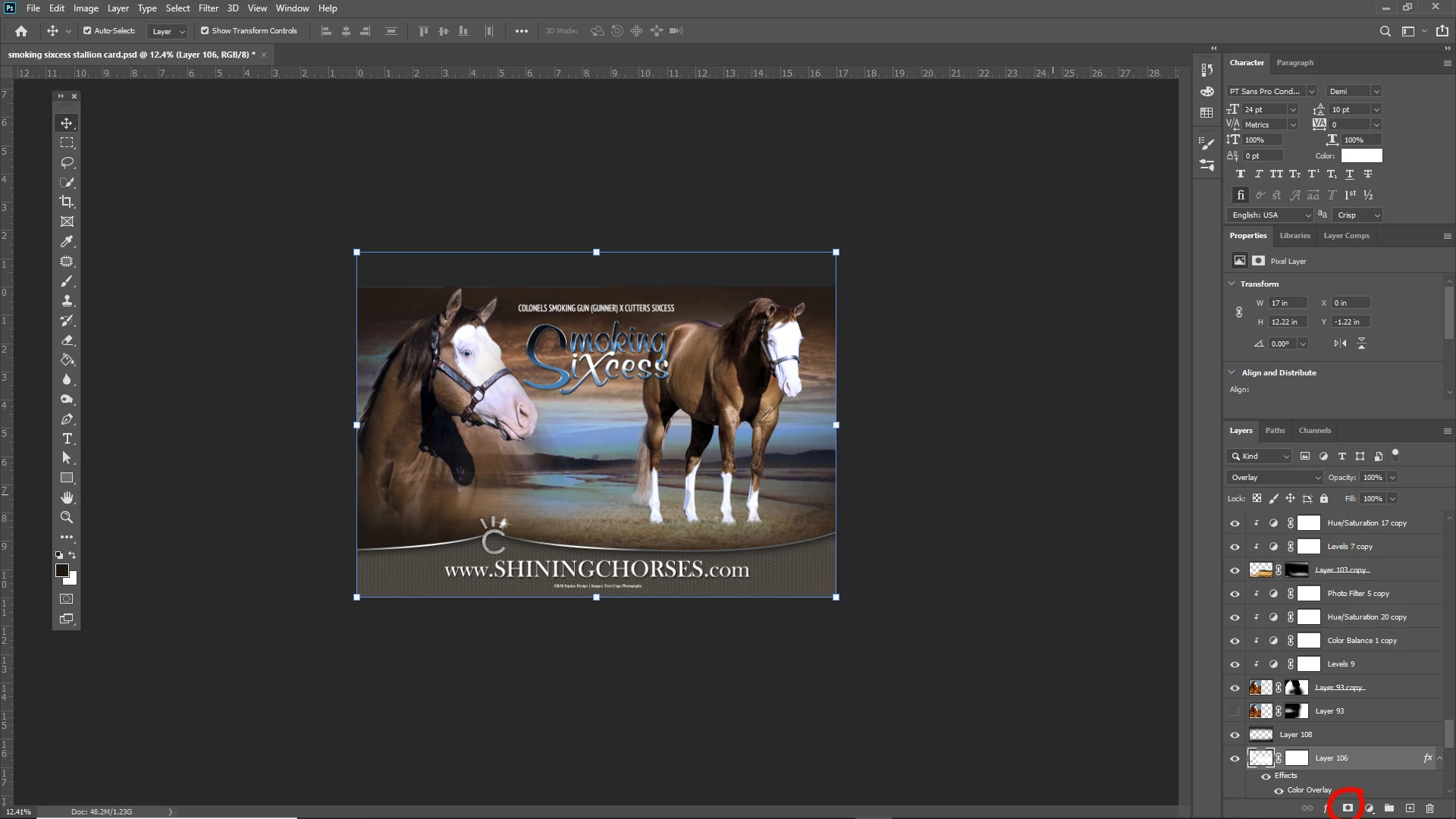Switch to the Channels tab
Image resolution: width=1456 pixels, height=819 pixels.
[1314, 431]
